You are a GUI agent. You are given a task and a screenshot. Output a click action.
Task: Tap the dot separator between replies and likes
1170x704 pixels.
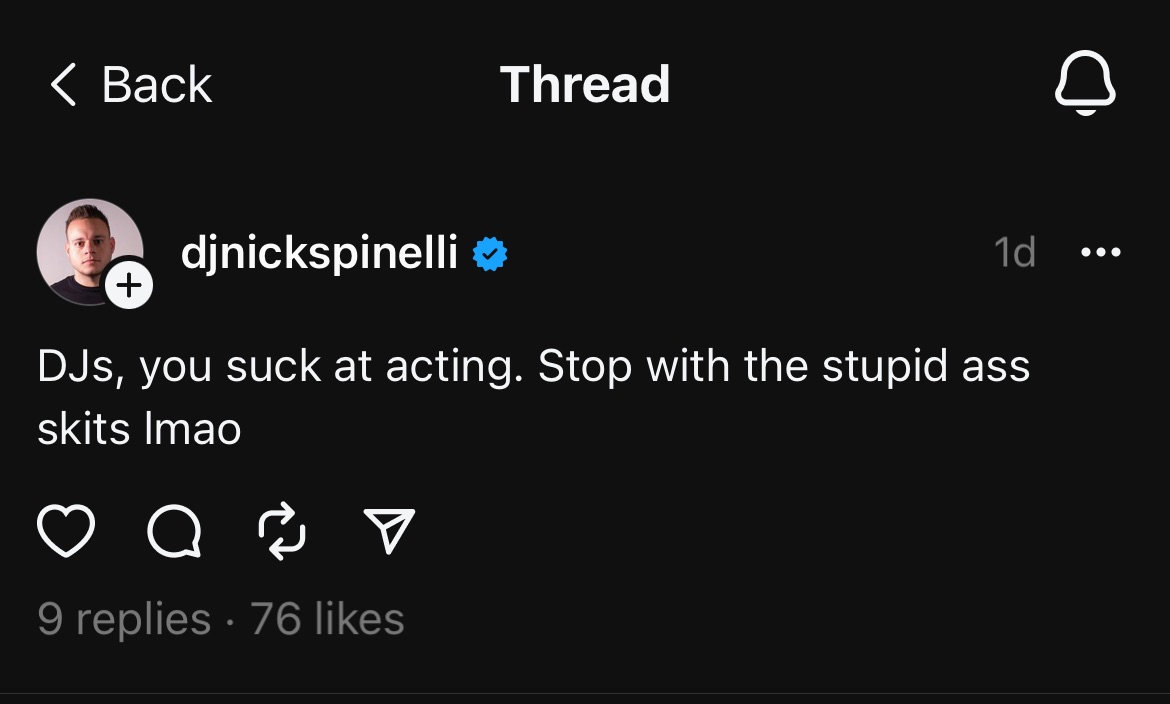231,620
